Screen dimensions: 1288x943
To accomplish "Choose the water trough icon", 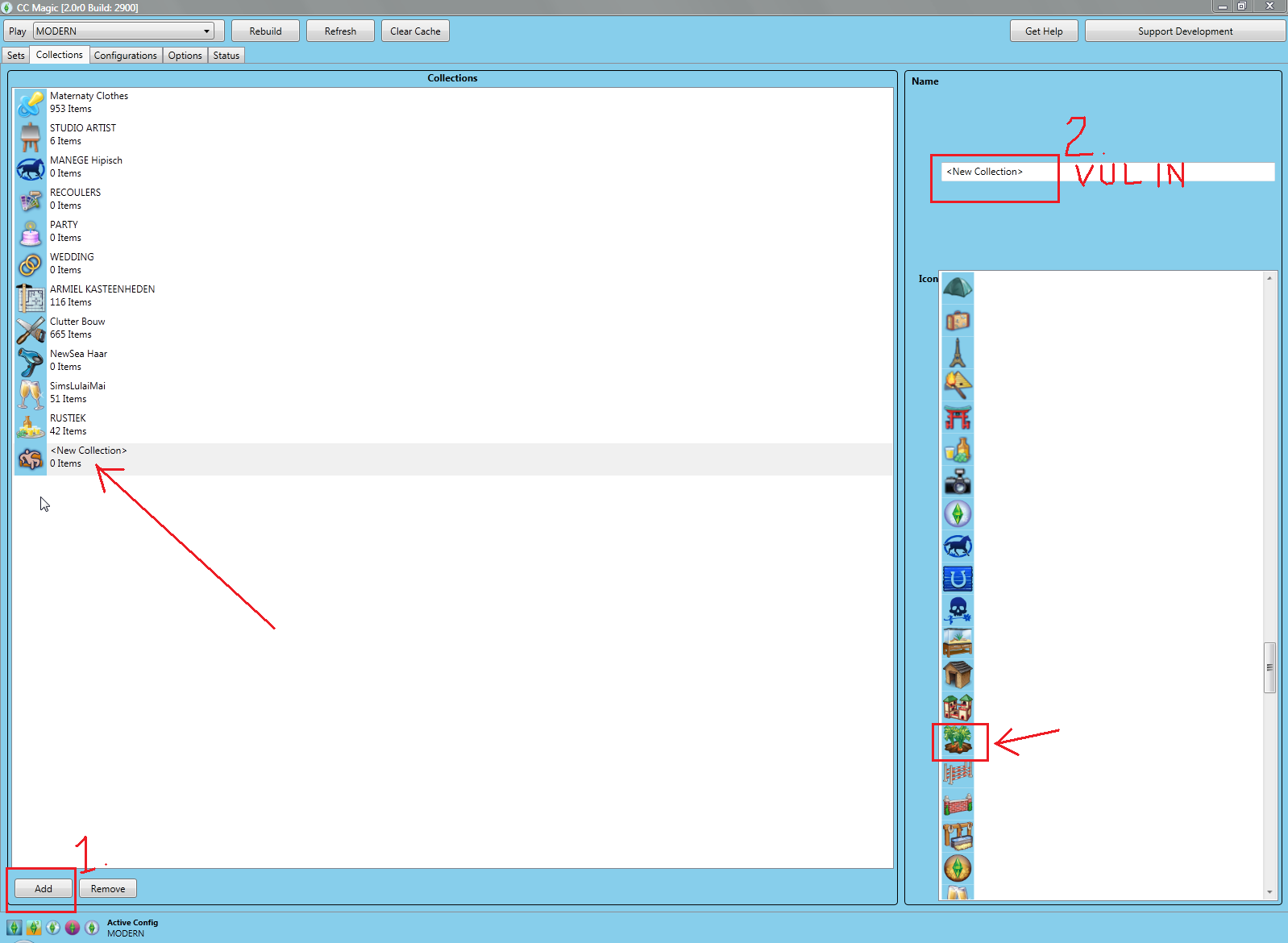I will coord(958,836).
